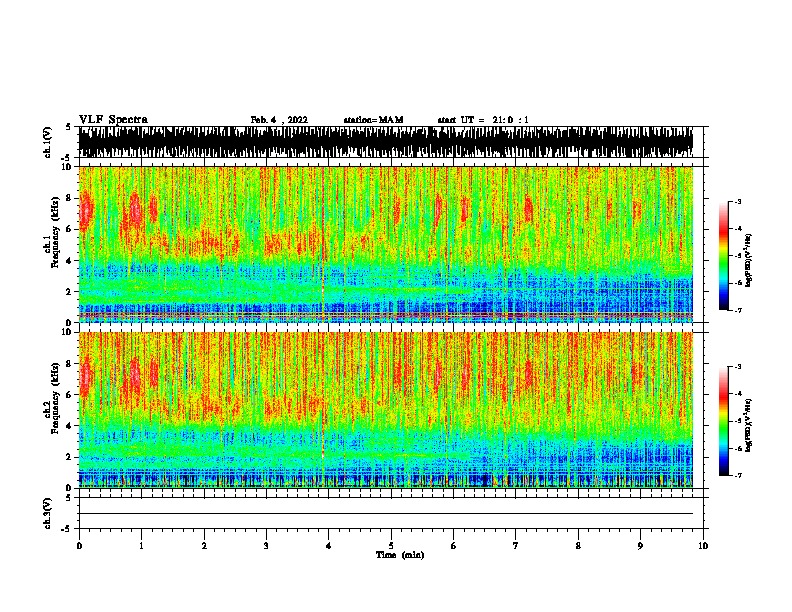Image resolution: width=792 pixels, height=612 pixels.
Task: Click inside the ch.2 frequency spectrogram
Action: tap(386, 410)
